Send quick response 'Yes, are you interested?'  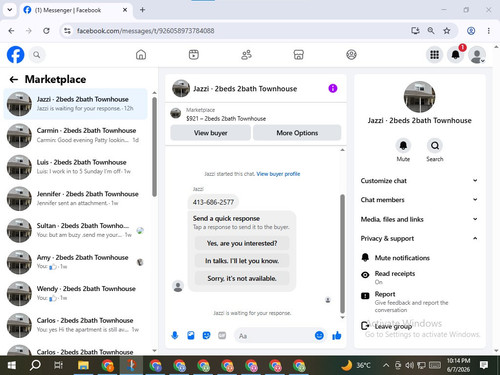pos(242,243)
